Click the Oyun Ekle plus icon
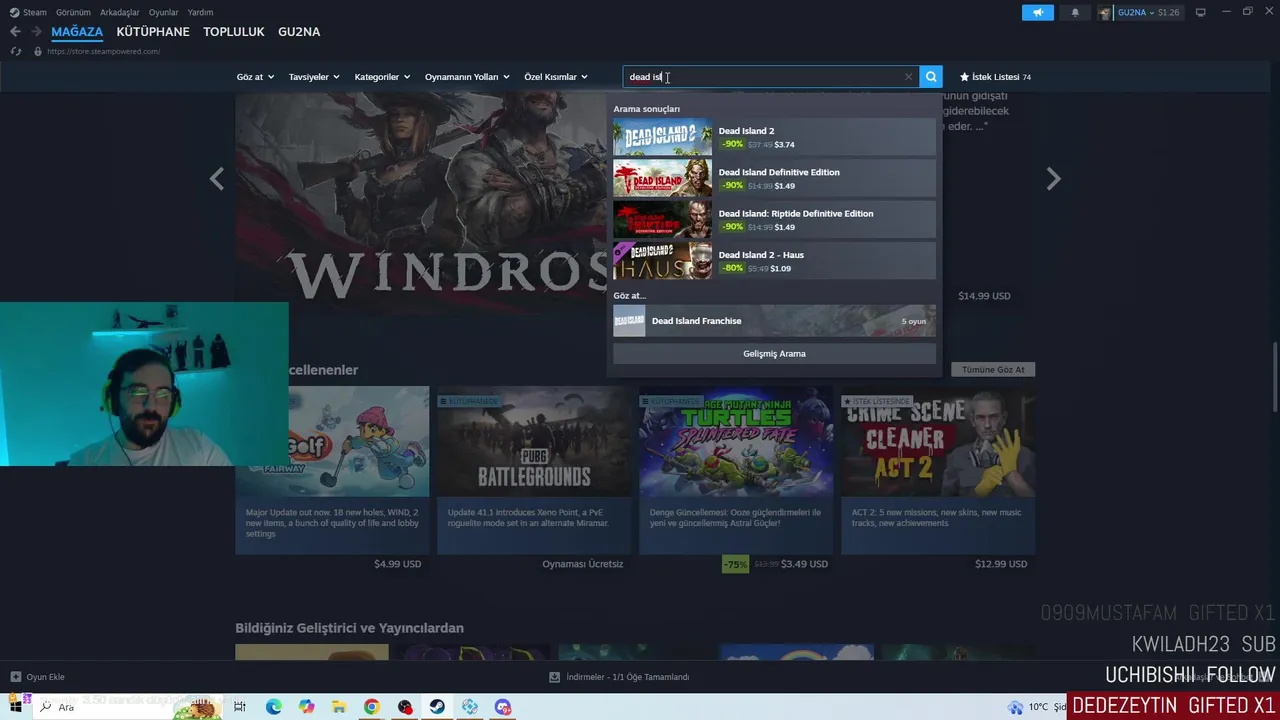Screen dimensions: 1280x720 click(15, 677)
